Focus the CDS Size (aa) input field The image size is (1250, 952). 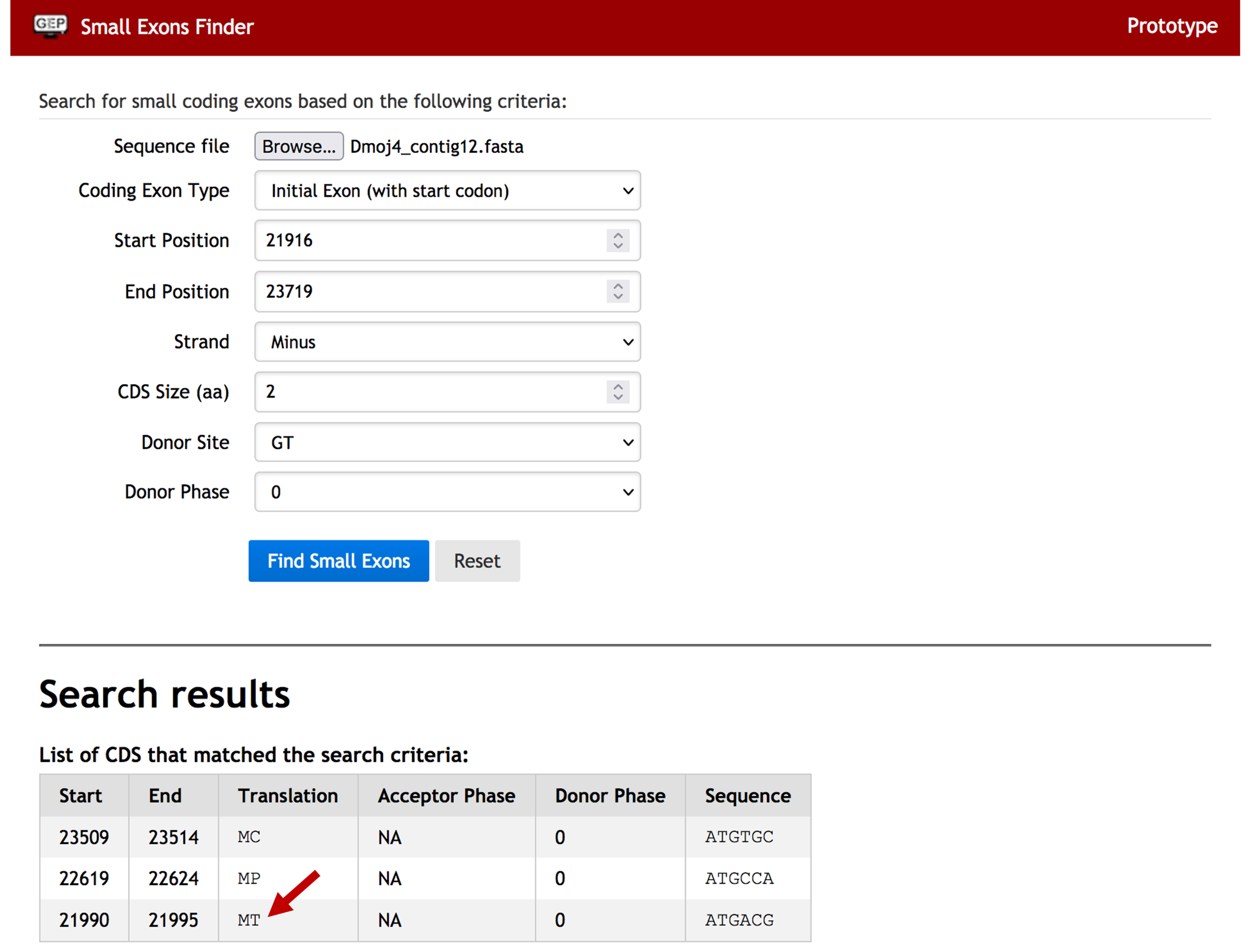coord(447,392)
